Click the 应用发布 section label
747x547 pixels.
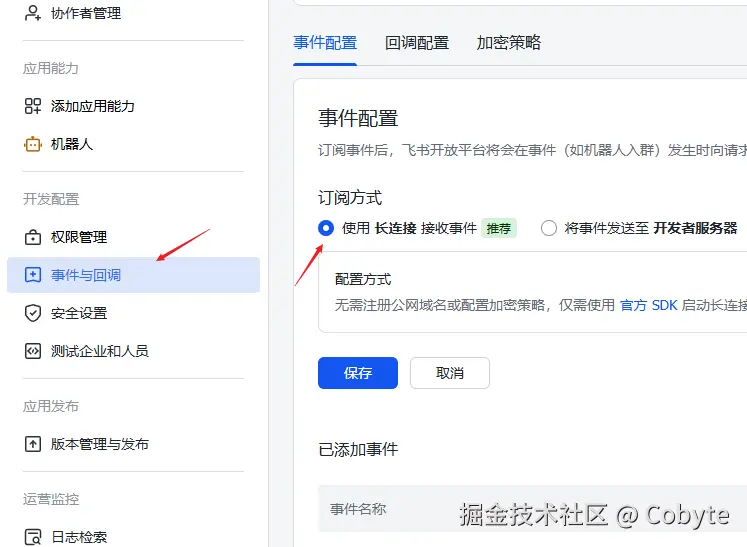51,406
